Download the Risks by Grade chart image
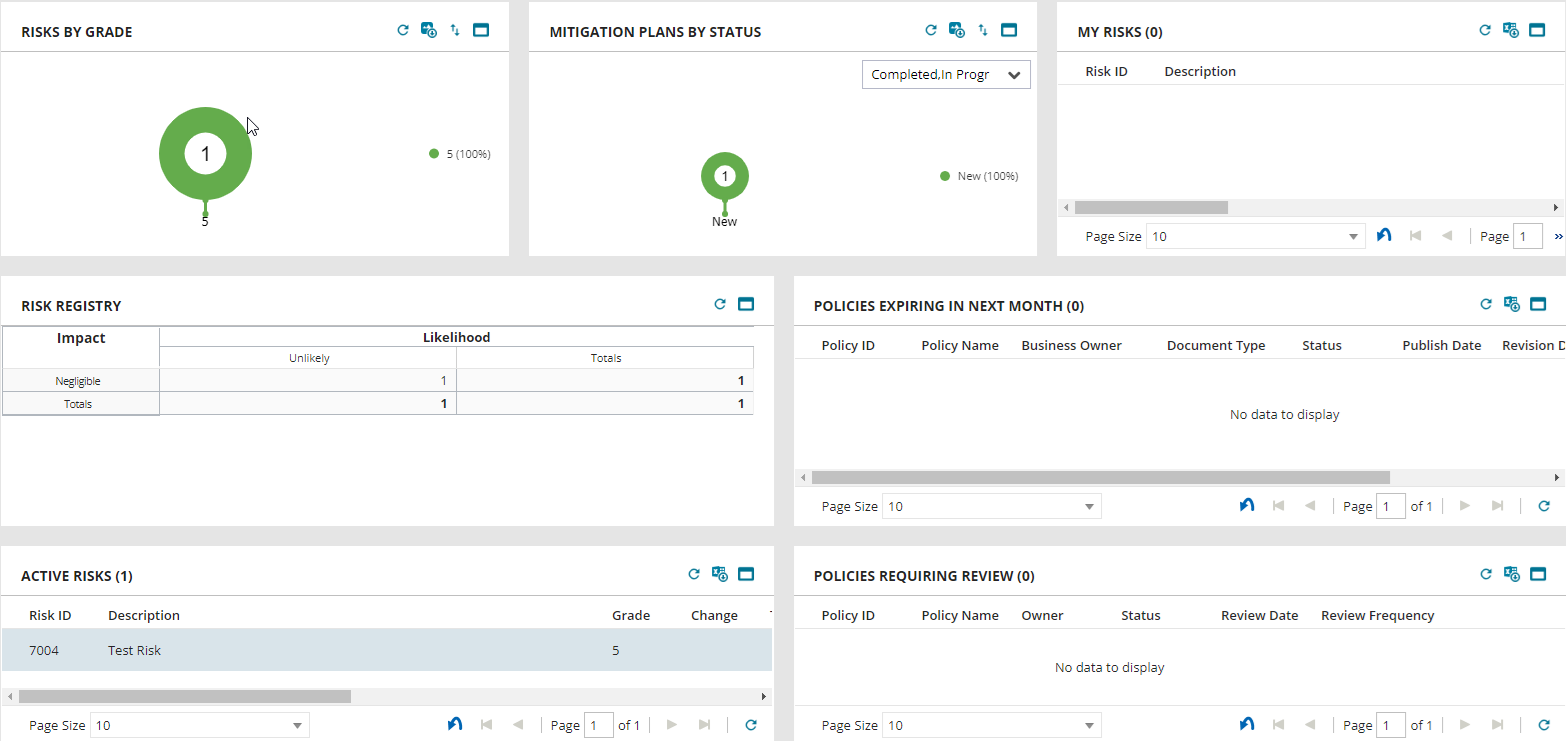This screenshot has width=1566, height=744. (428, 30)
